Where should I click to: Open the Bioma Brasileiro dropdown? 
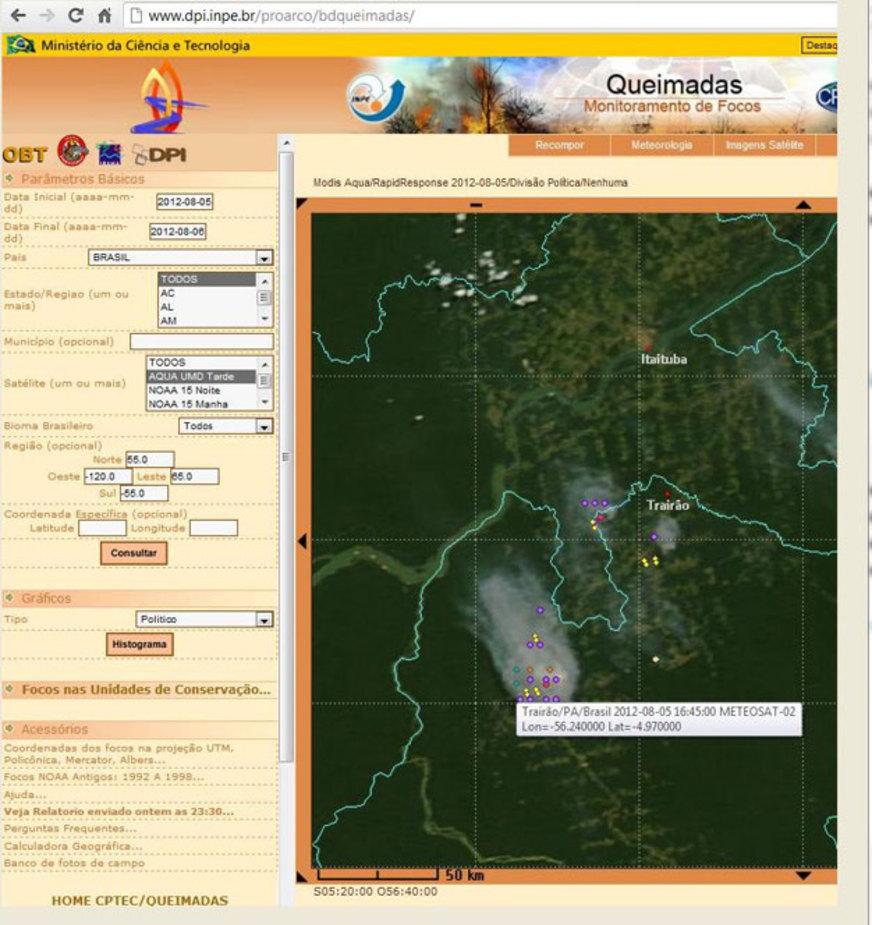(226, 426)
